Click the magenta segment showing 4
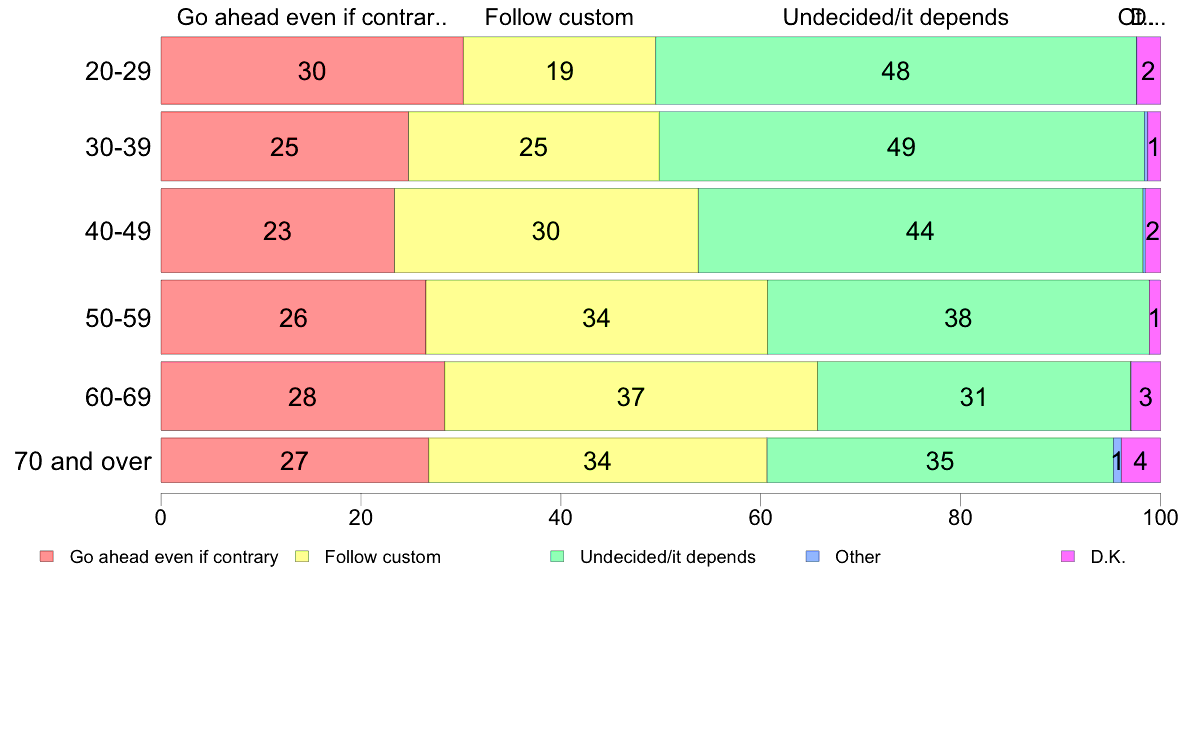This screenshot has height=736, width=1188. [1140, 460]
